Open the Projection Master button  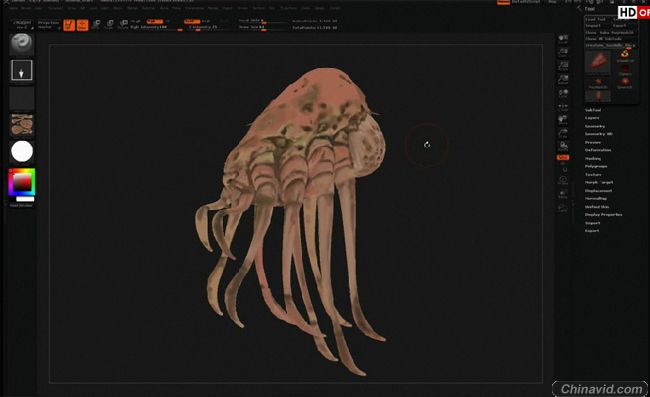point(48,25)
